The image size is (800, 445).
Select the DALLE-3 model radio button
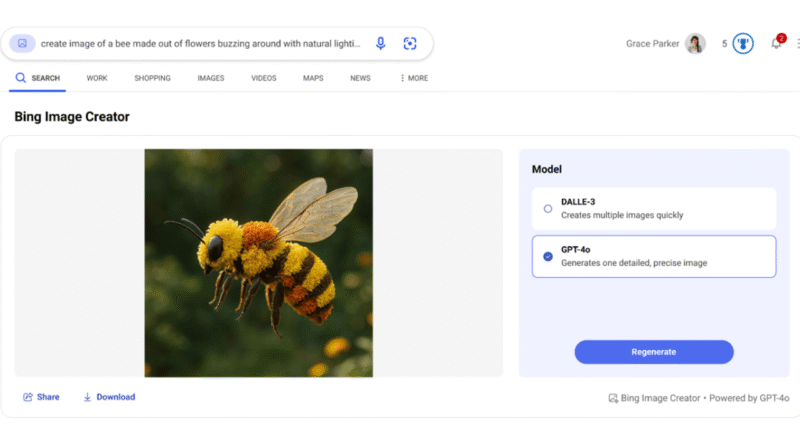point(548,209)
